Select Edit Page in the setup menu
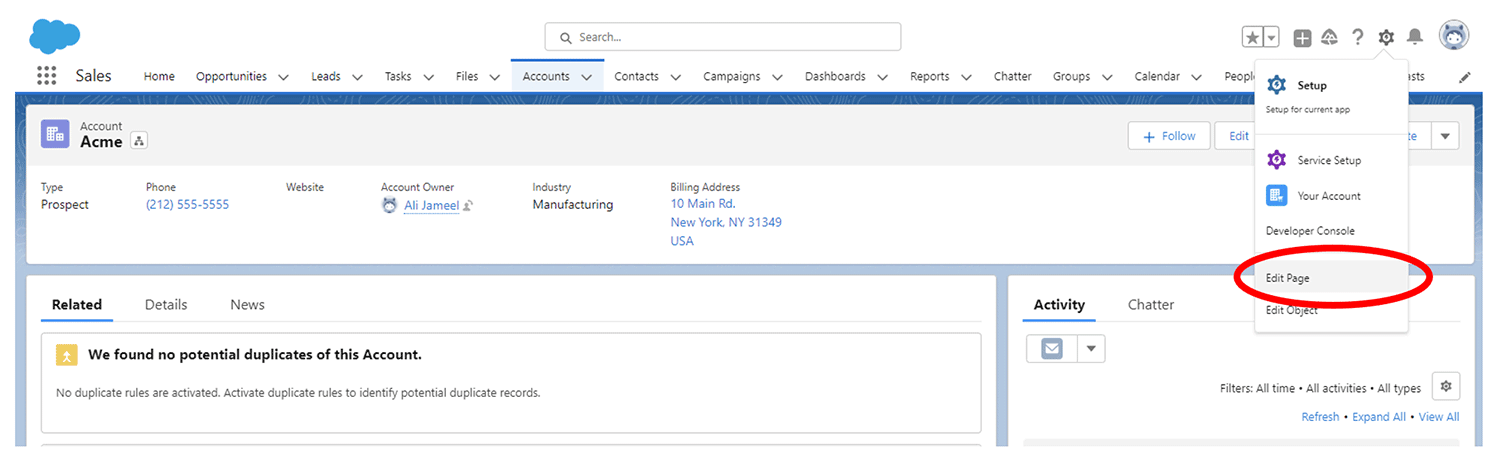The width and height of the screenshot is (1500, 457). coord(1331,278)
